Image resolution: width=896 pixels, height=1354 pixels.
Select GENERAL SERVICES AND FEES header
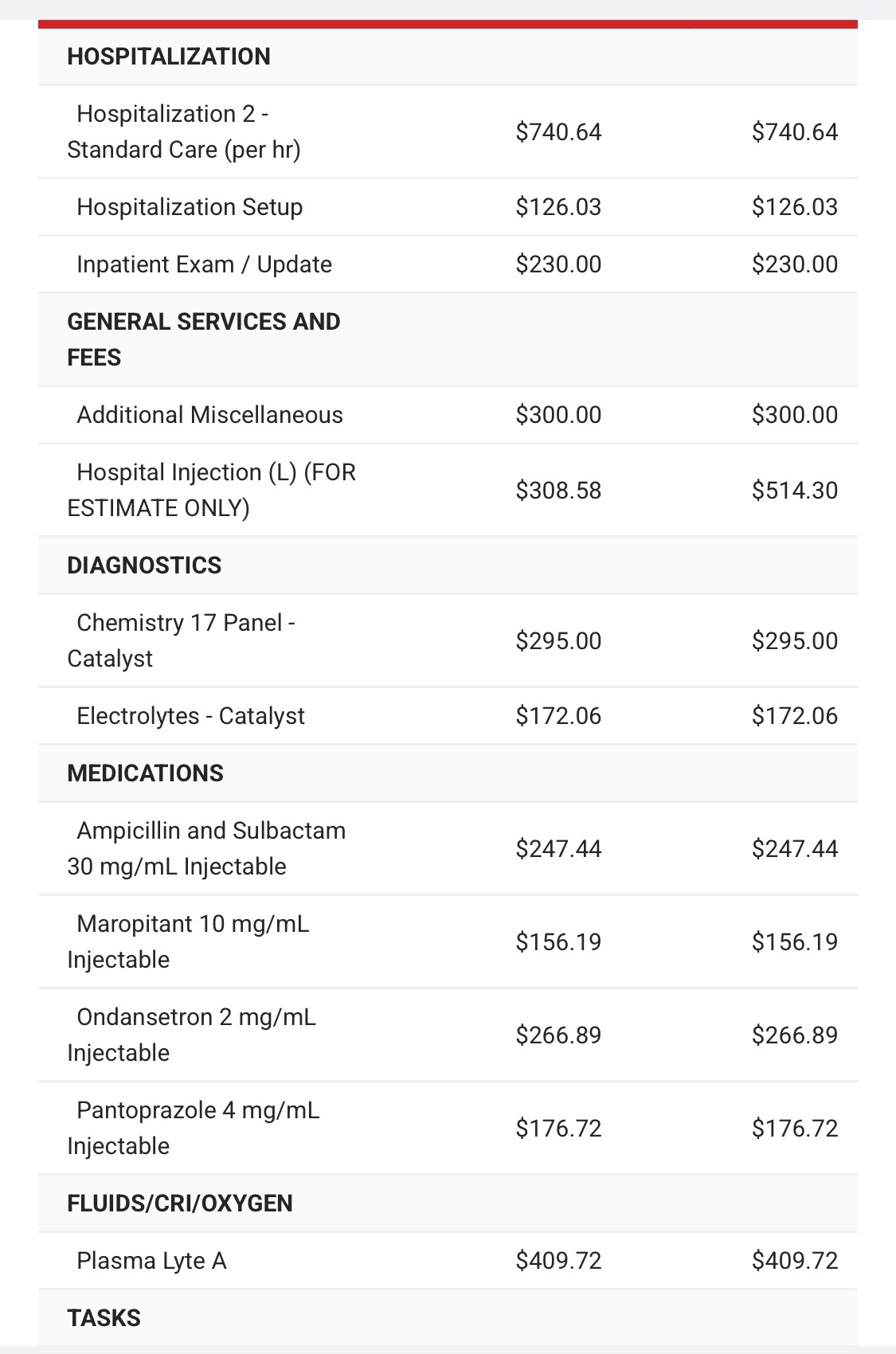coord(204,339)
